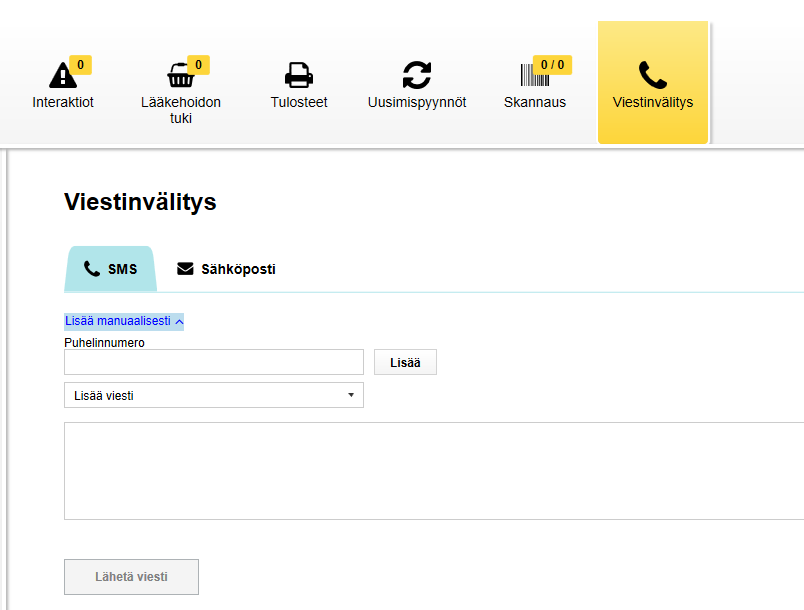Open Tulosteet printer icon
This screenshot has width=804, height=610.
(x=299, y=75)
